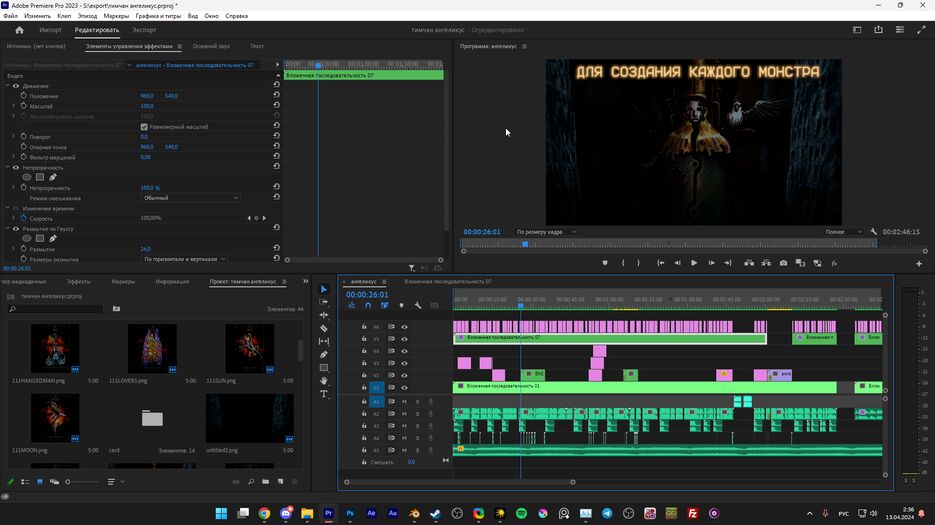Toggle Gaussian Blur effect fx visibility
The width and height of the screenshot is (935, 525).
click(x=16, y=229)
